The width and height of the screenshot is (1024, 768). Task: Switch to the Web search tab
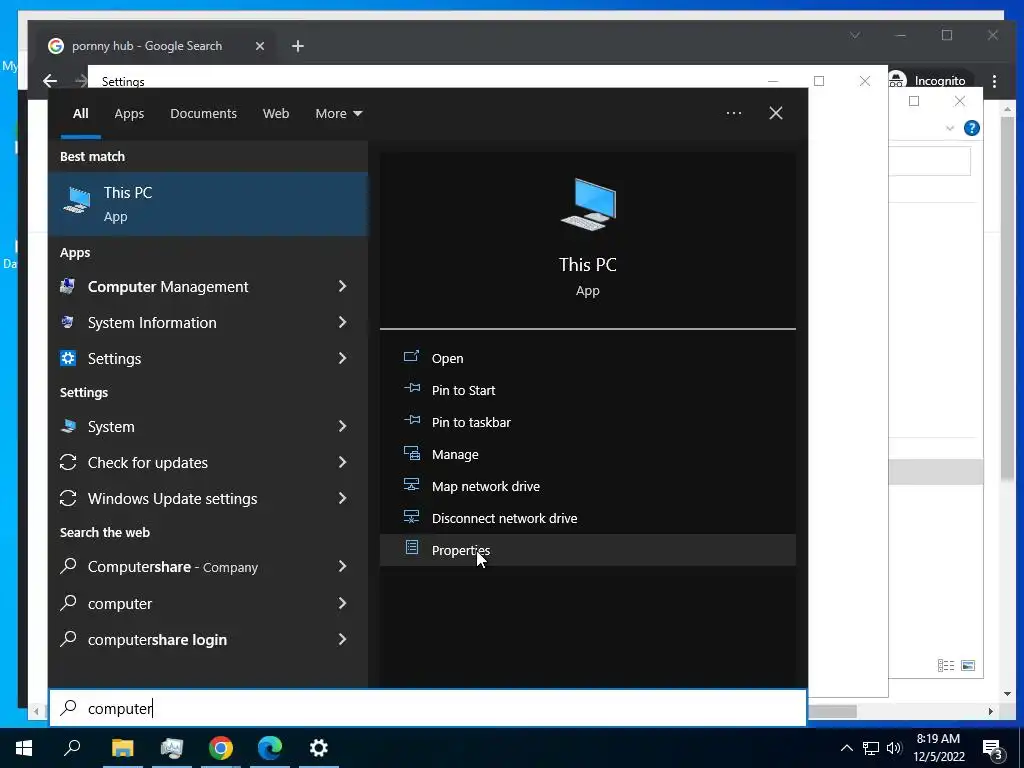point(276,113)
